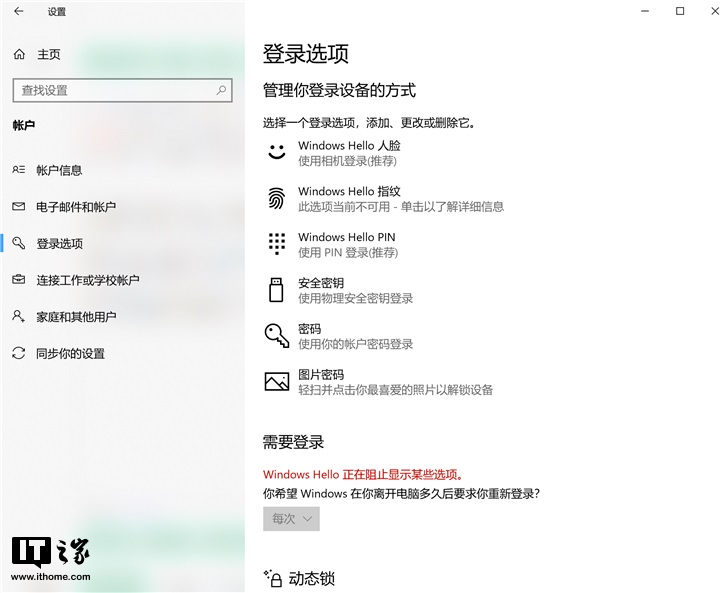
Task: Choose the Windows Hello face smiley icon
Action: pyautogui.click(x=277, y=152)
